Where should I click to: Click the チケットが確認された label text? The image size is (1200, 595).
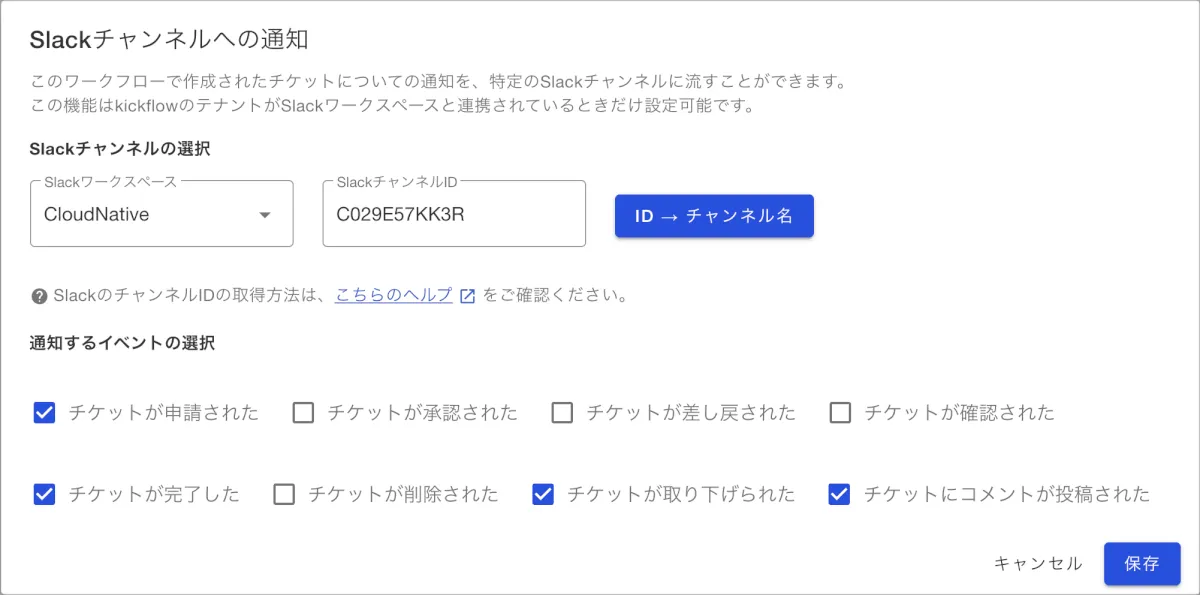(x=959, y=413)
